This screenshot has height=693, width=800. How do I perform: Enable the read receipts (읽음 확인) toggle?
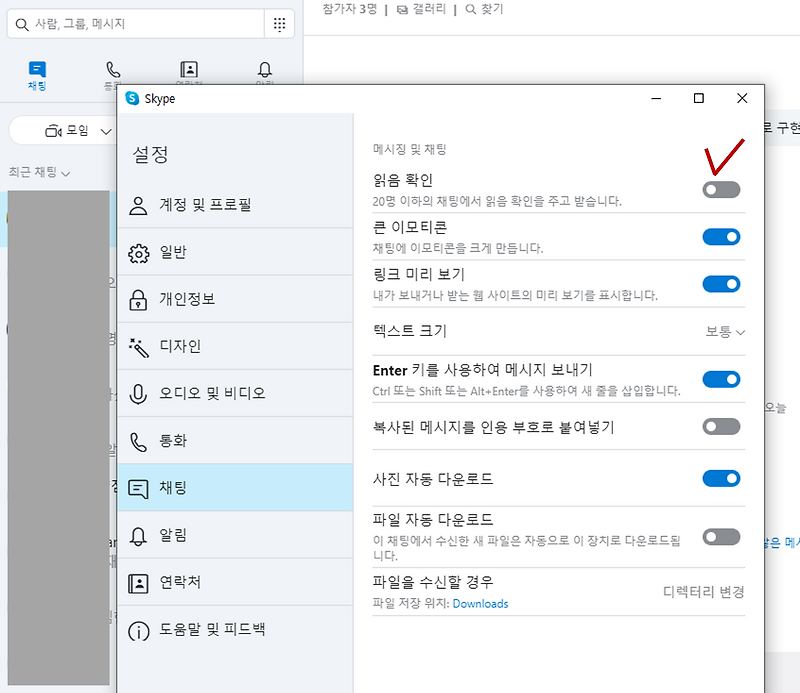click(x=721, y=190)
